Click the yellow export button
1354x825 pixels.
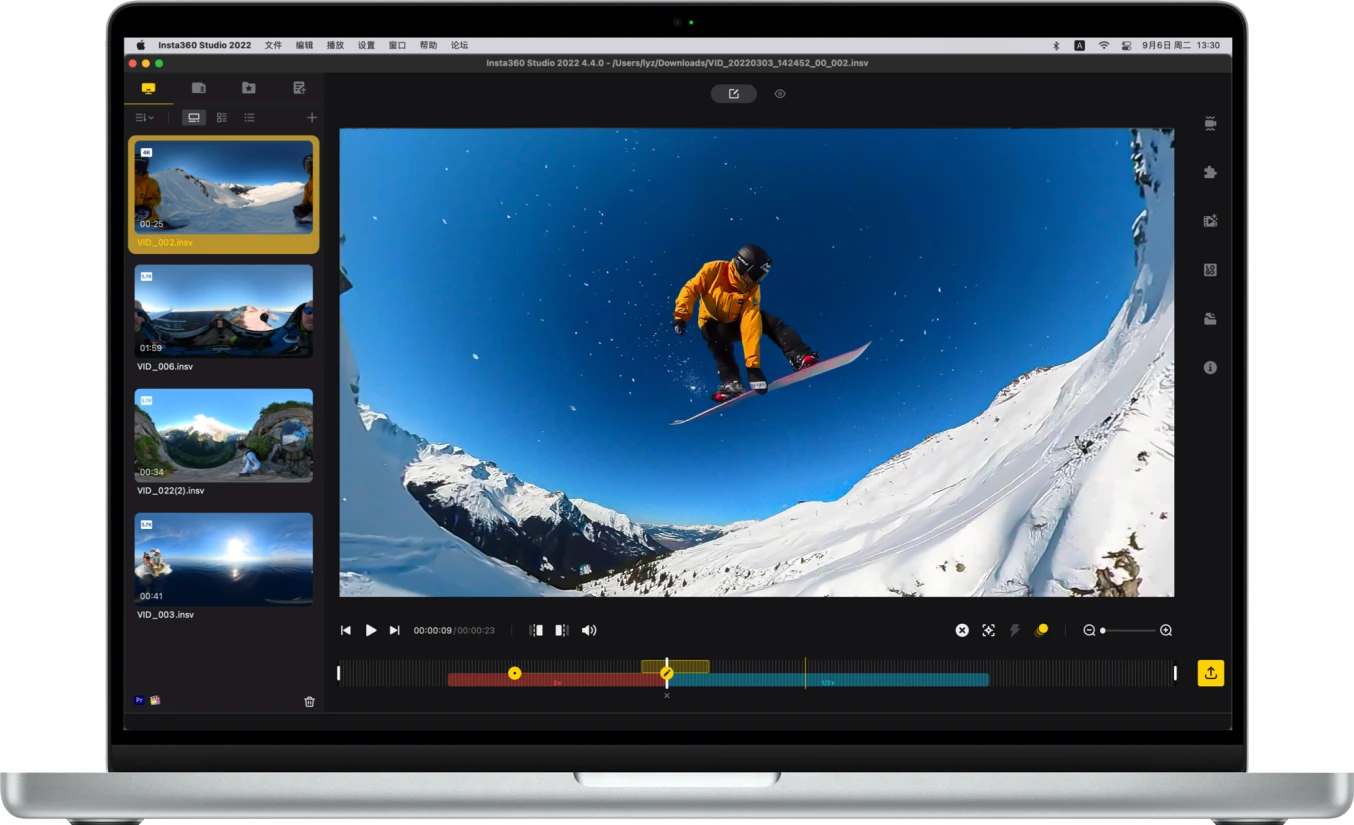pos(1210,673)
